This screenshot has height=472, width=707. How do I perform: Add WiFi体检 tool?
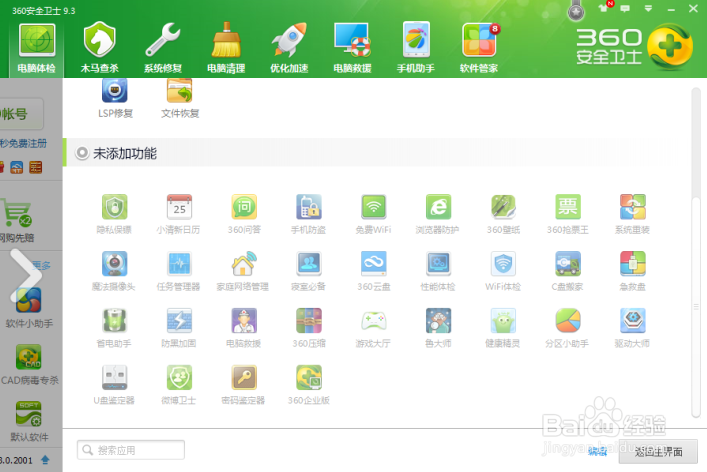coord(503,271)
